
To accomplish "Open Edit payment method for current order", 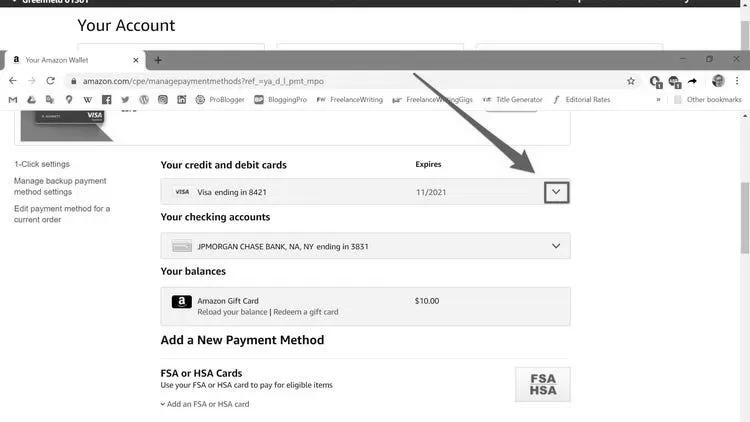I will pos(62,214).
